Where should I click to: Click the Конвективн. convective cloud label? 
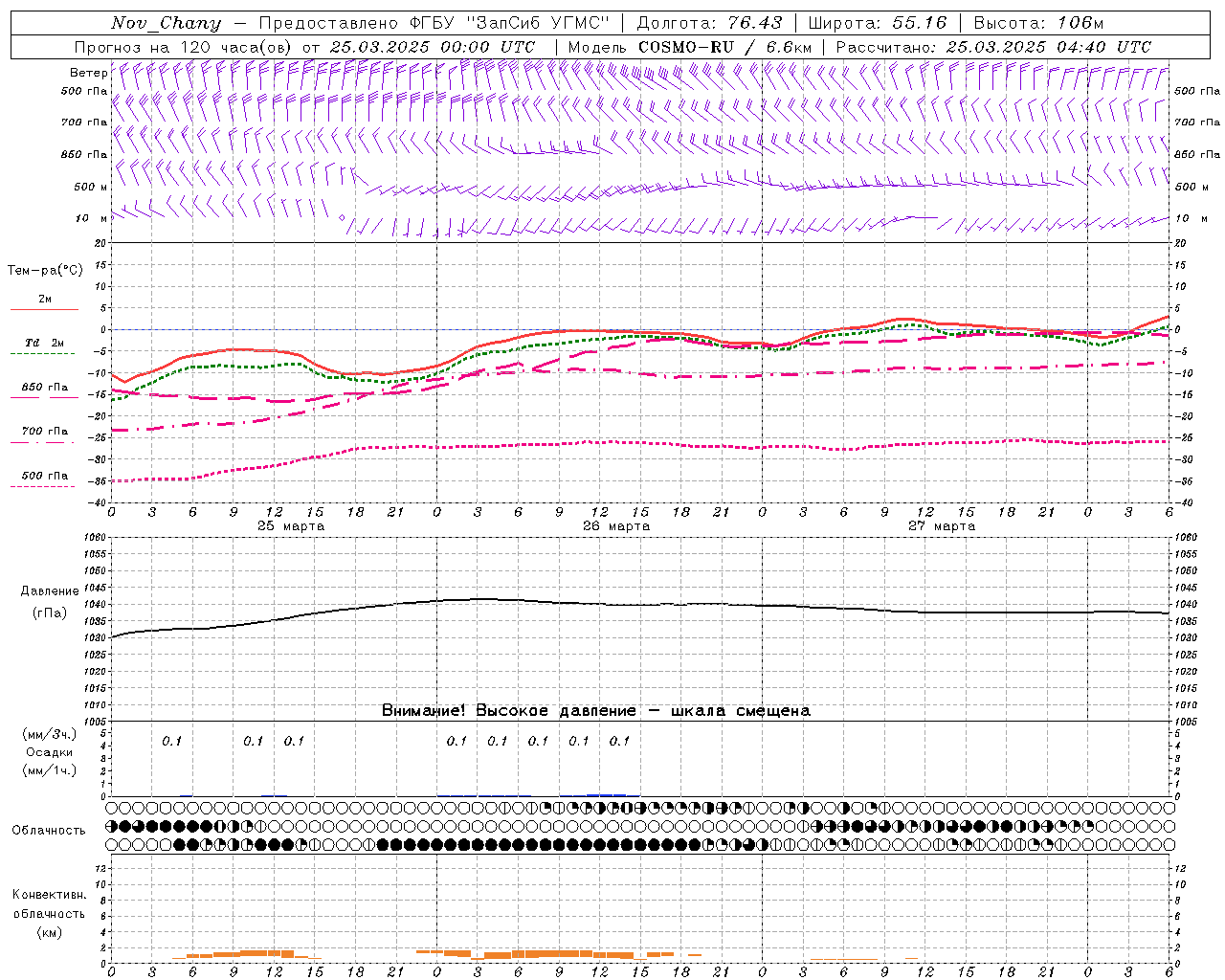pos(50,895)
